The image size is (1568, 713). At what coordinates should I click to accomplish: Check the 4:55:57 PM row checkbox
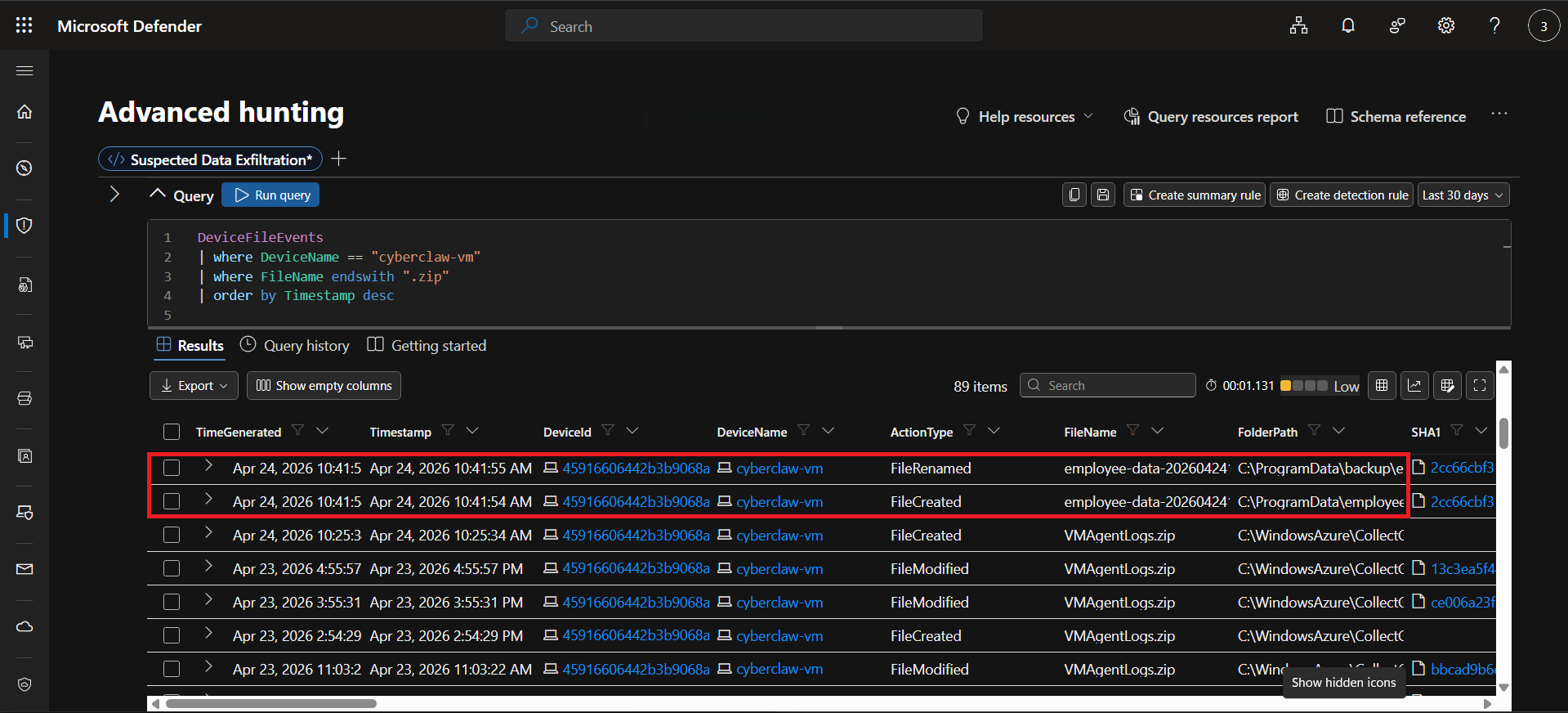point(172,568)
